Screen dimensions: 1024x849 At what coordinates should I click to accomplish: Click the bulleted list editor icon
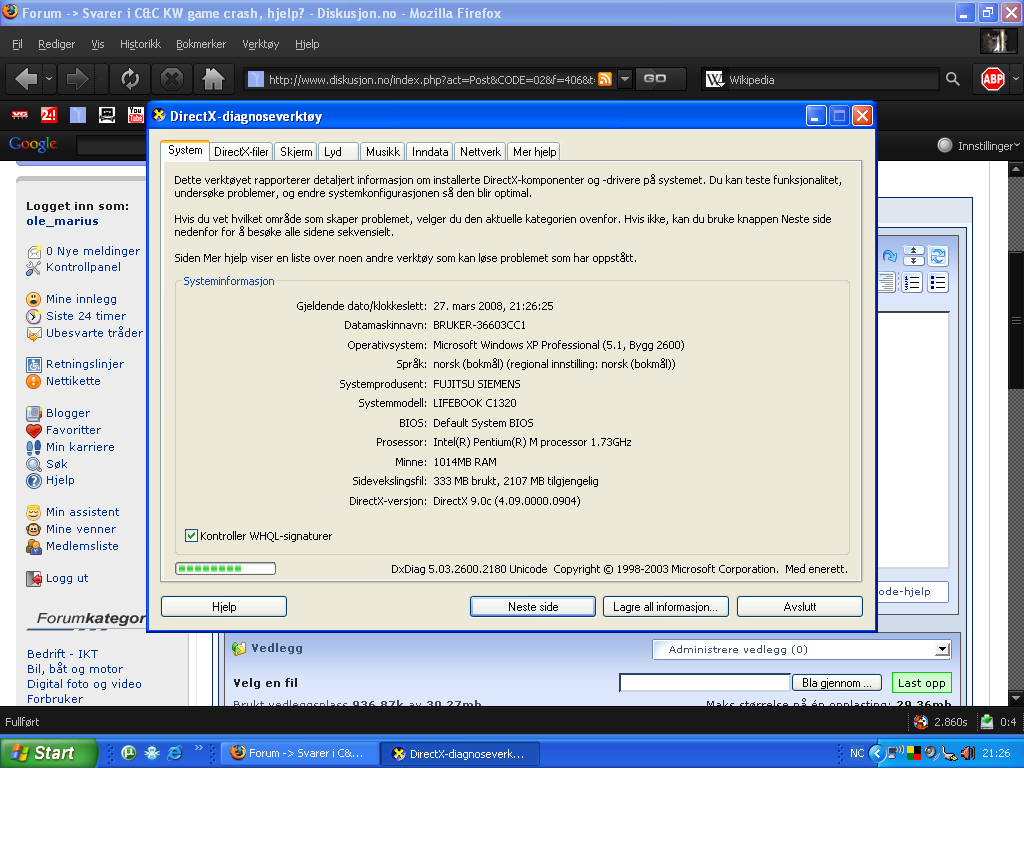938,282
